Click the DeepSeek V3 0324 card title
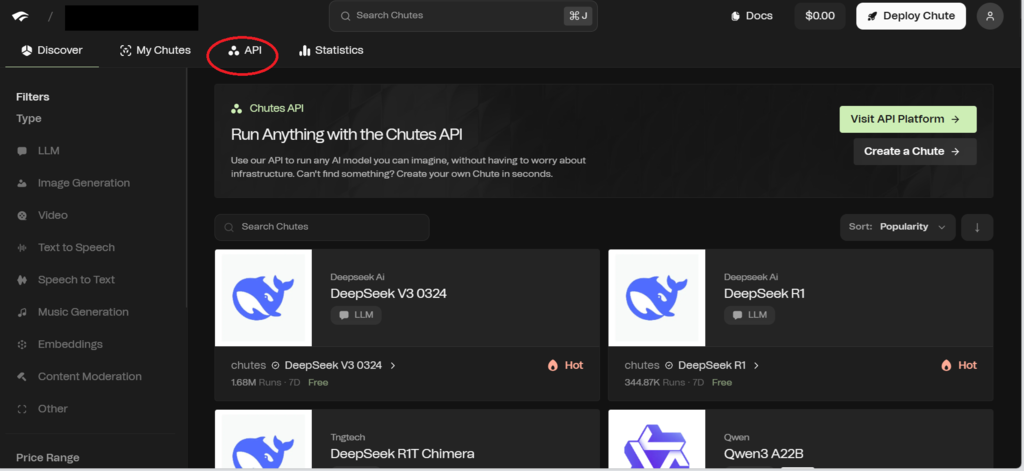Viewport: 1024px width, 471px height. [x=389, y=294]
